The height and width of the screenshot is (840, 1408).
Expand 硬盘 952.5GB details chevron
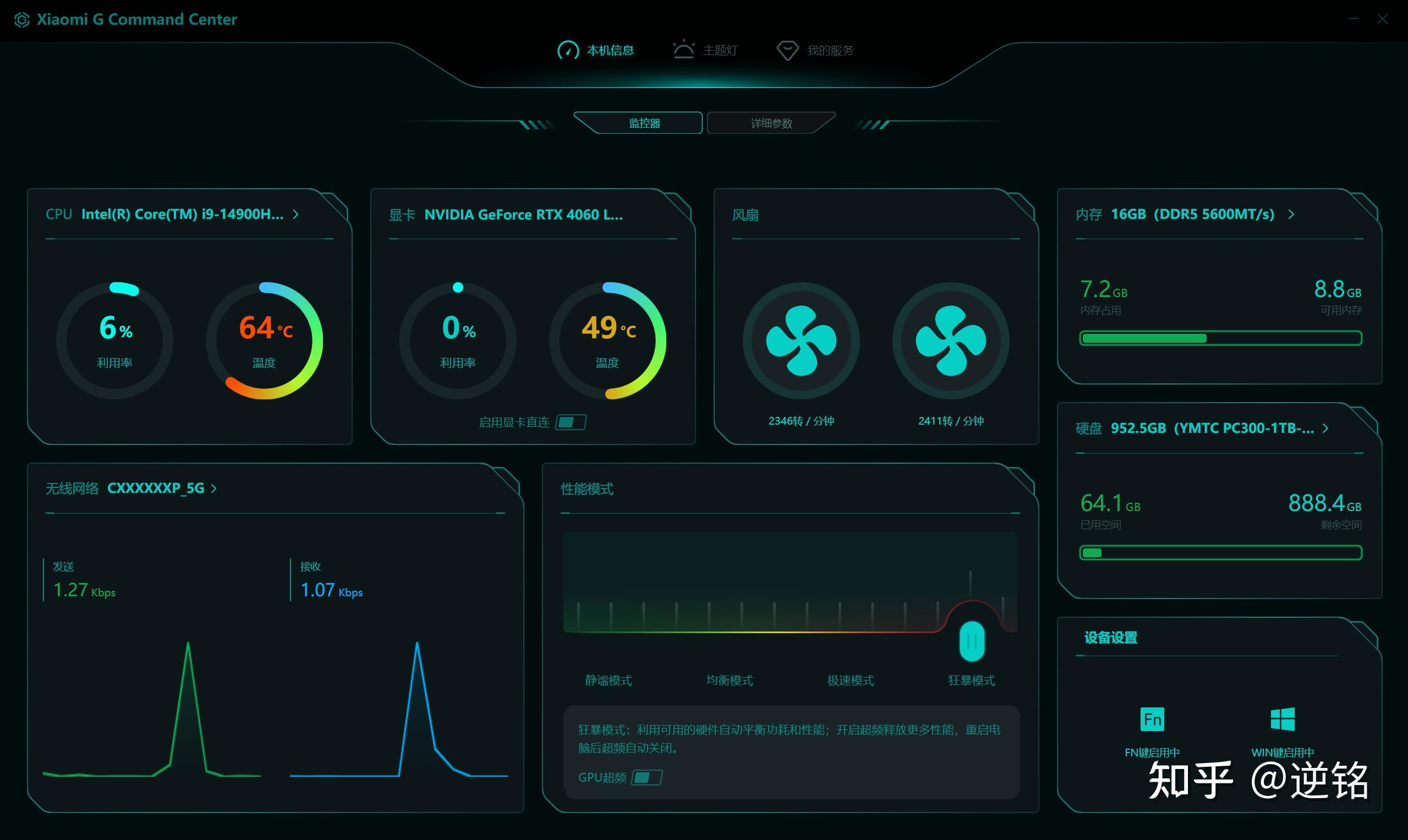(1325, 429)
